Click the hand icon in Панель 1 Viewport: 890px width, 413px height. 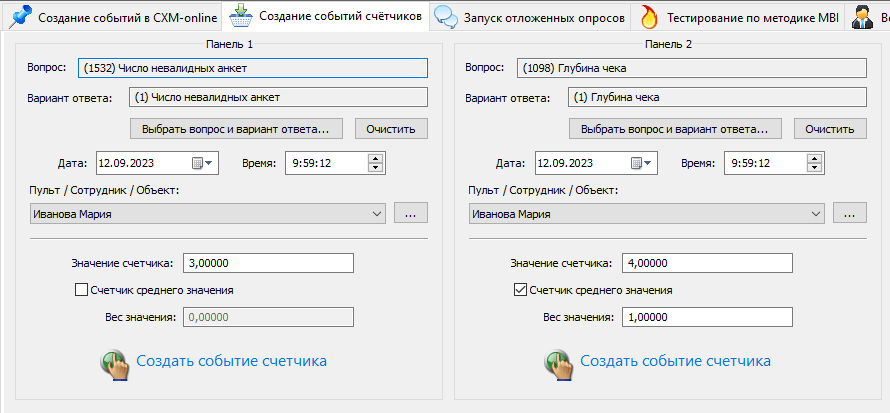point(114,362)
